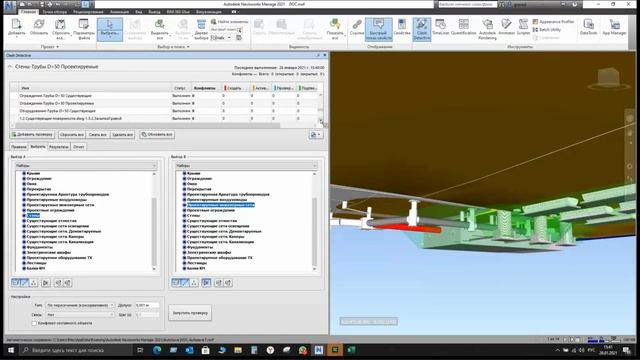Switch to Рецензирование ribbon tab
Viewport: 640px width, 360px height.
[88, 12]
